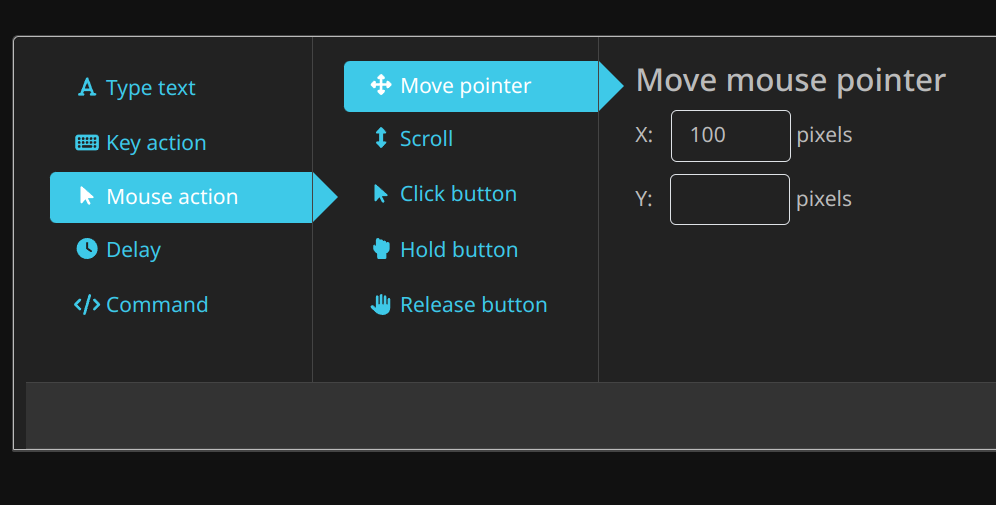Click the clock icon next to Delay
996x505 pixels.
point(87,249)
